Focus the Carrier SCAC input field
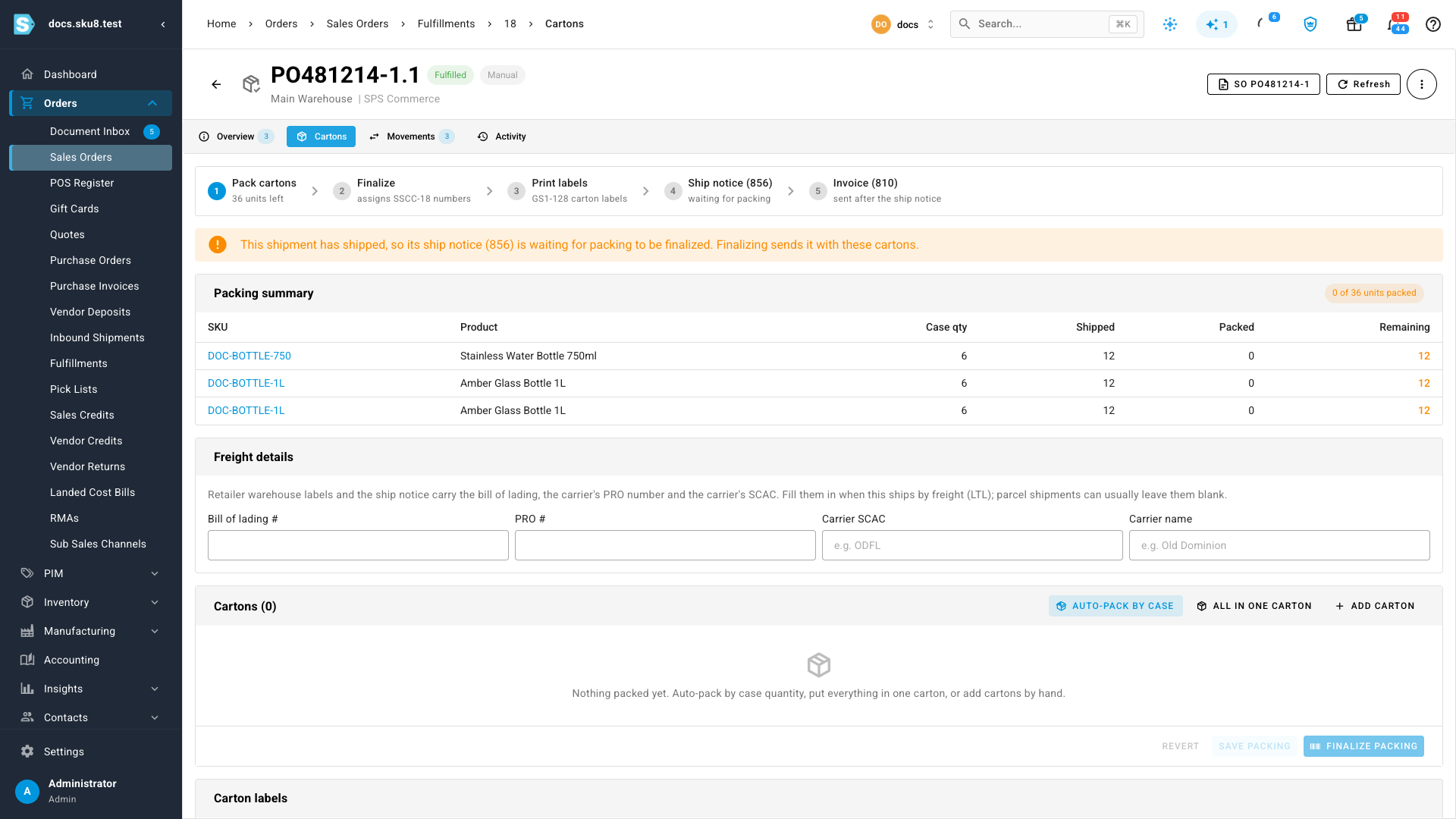The width and height of the screenshot is (1456, 819). point(972,545)
